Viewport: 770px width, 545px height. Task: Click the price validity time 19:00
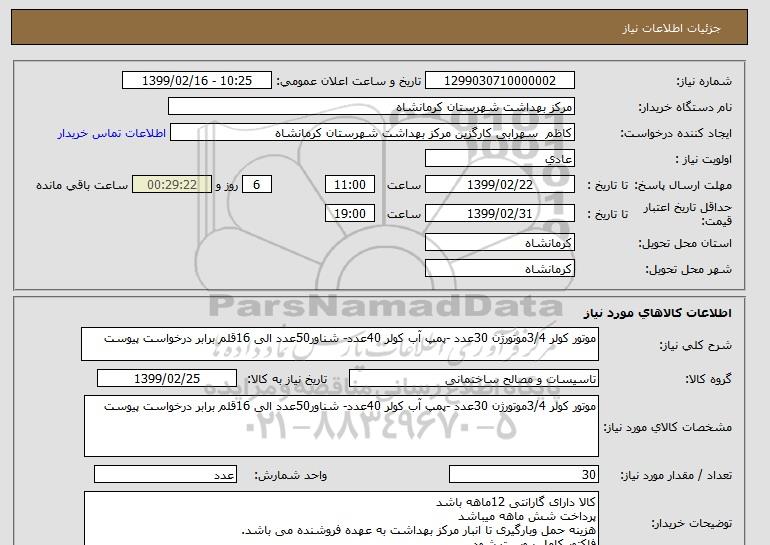tap(350, 214)
